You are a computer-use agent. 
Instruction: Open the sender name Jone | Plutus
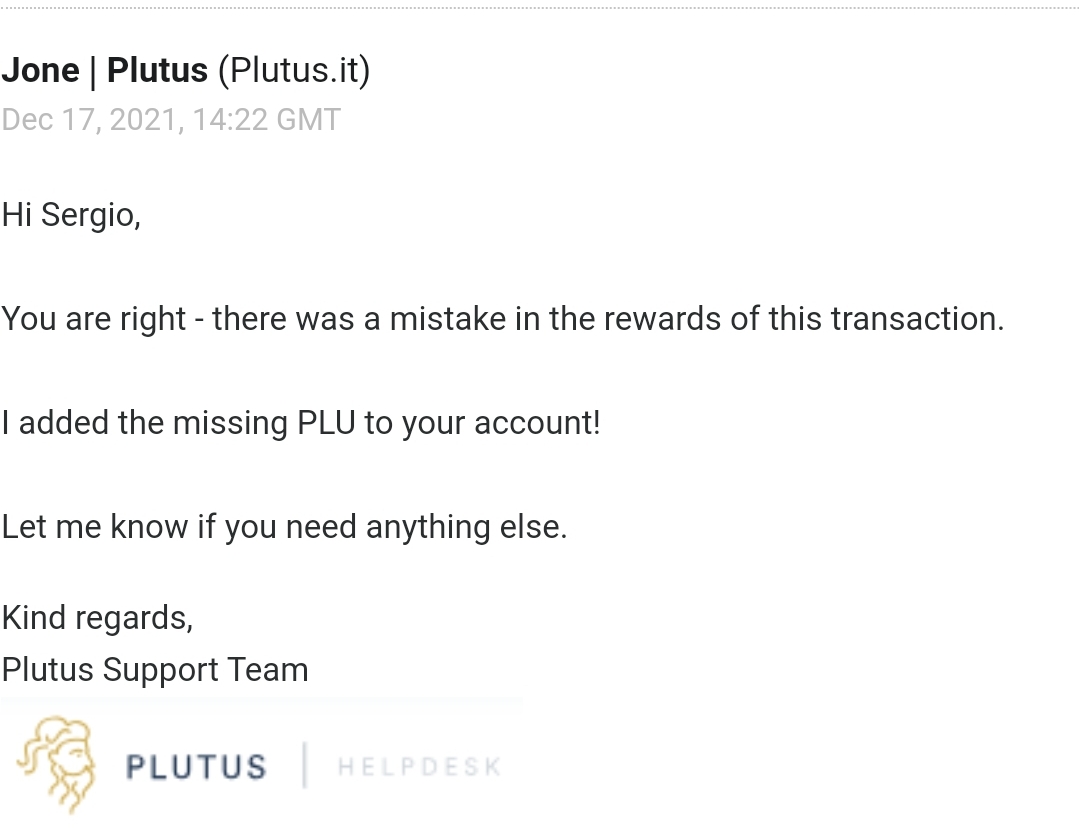104,71
